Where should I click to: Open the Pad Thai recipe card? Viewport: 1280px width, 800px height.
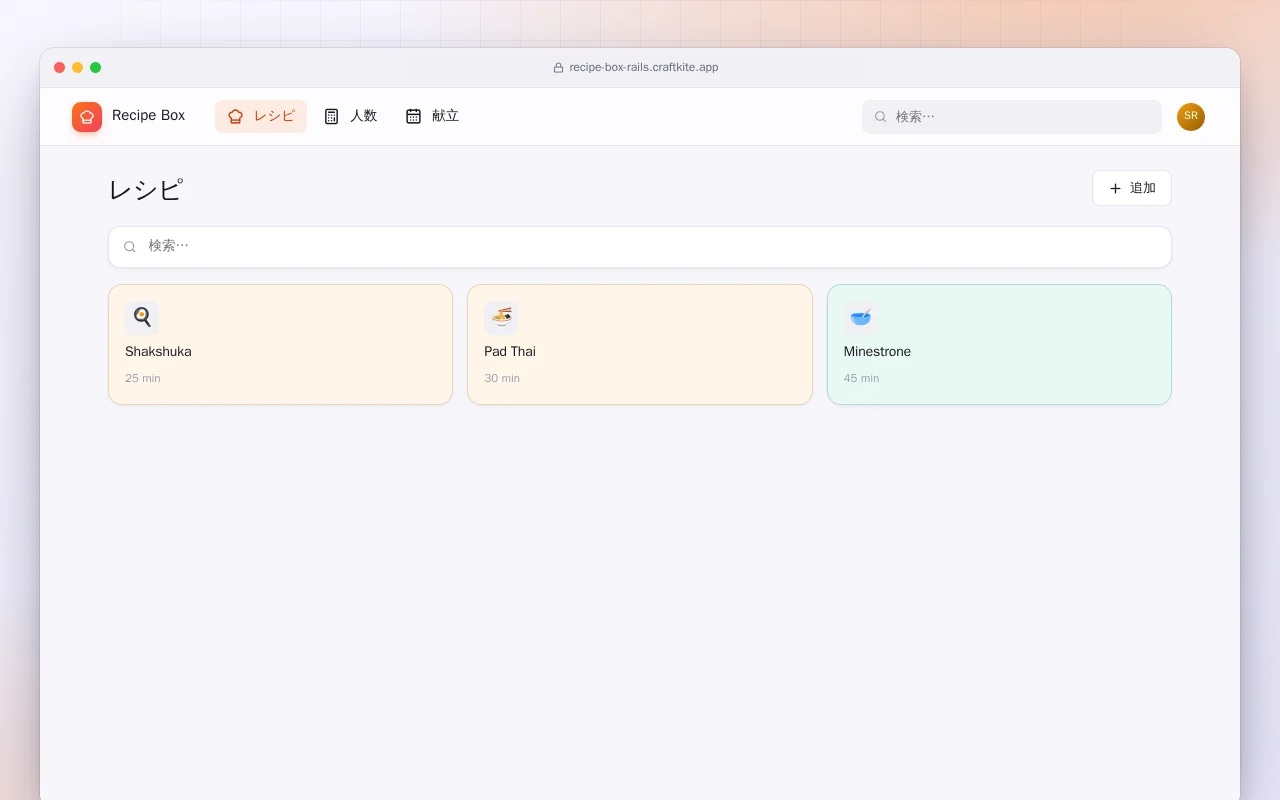pyautogui.click(x=640, y=345)
